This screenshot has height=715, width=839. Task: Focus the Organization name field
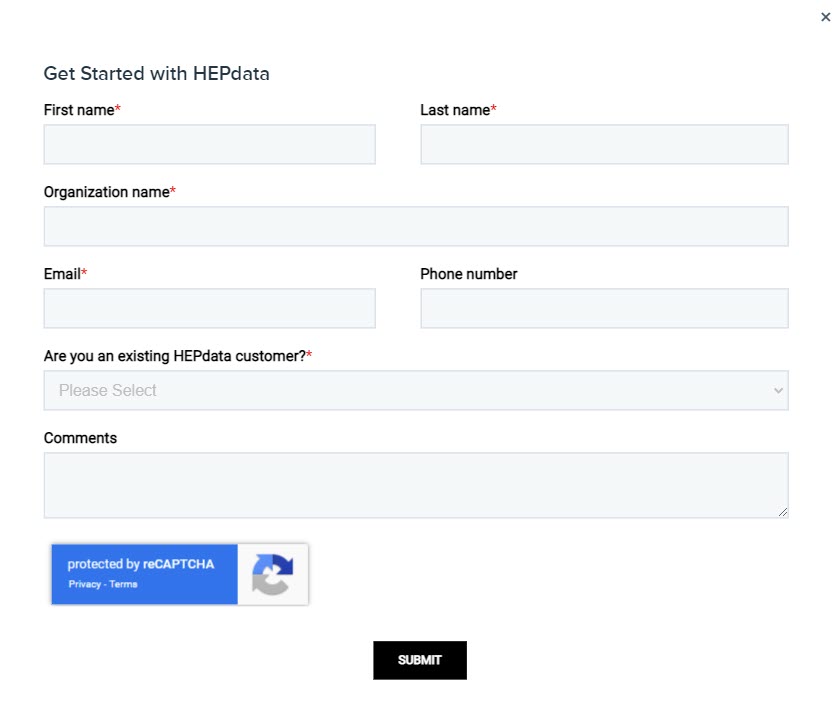tap(416, 226)
